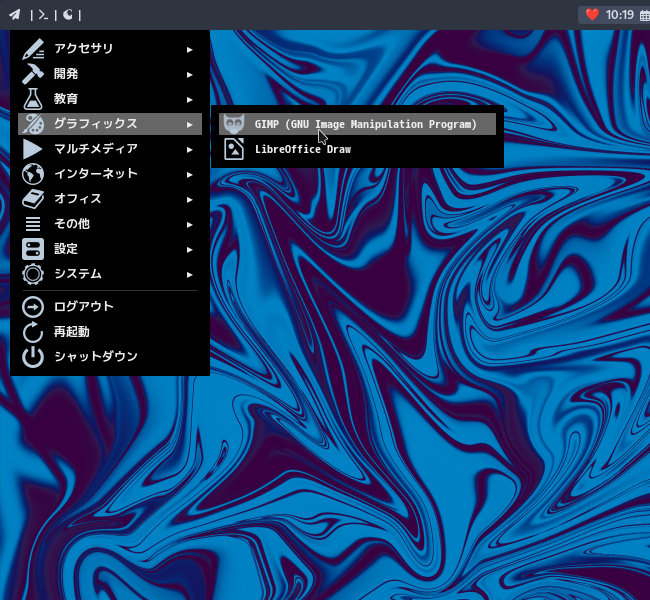
Task: Open the システム menu category
Action: [x=110, y=274]
